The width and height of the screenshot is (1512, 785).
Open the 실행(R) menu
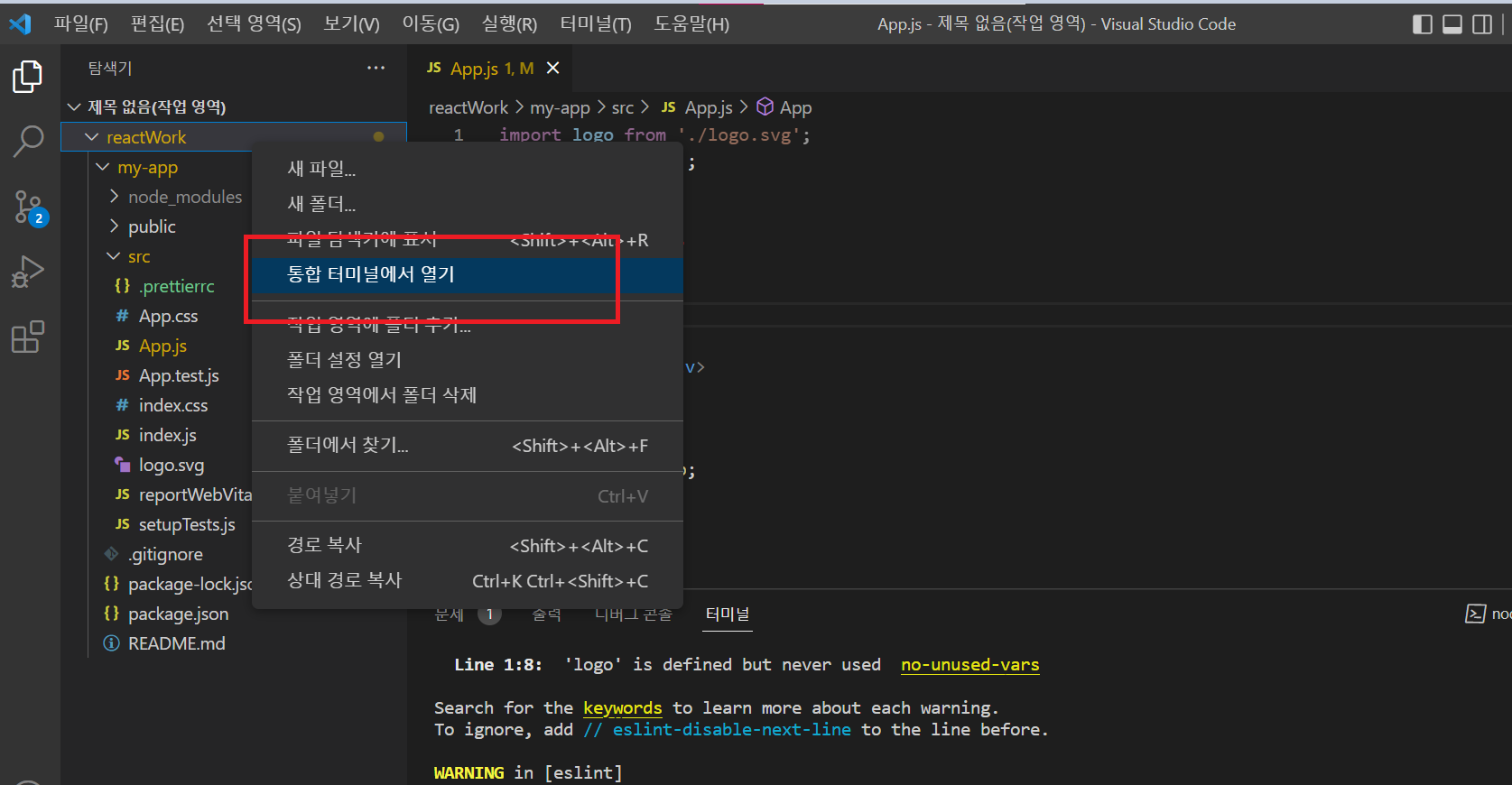509,24
